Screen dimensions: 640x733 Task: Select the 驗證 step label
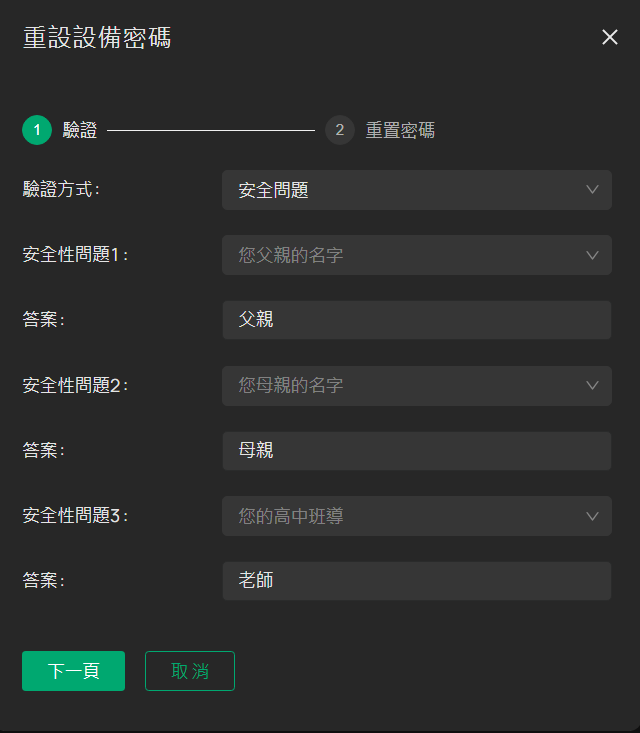[80, 130]
